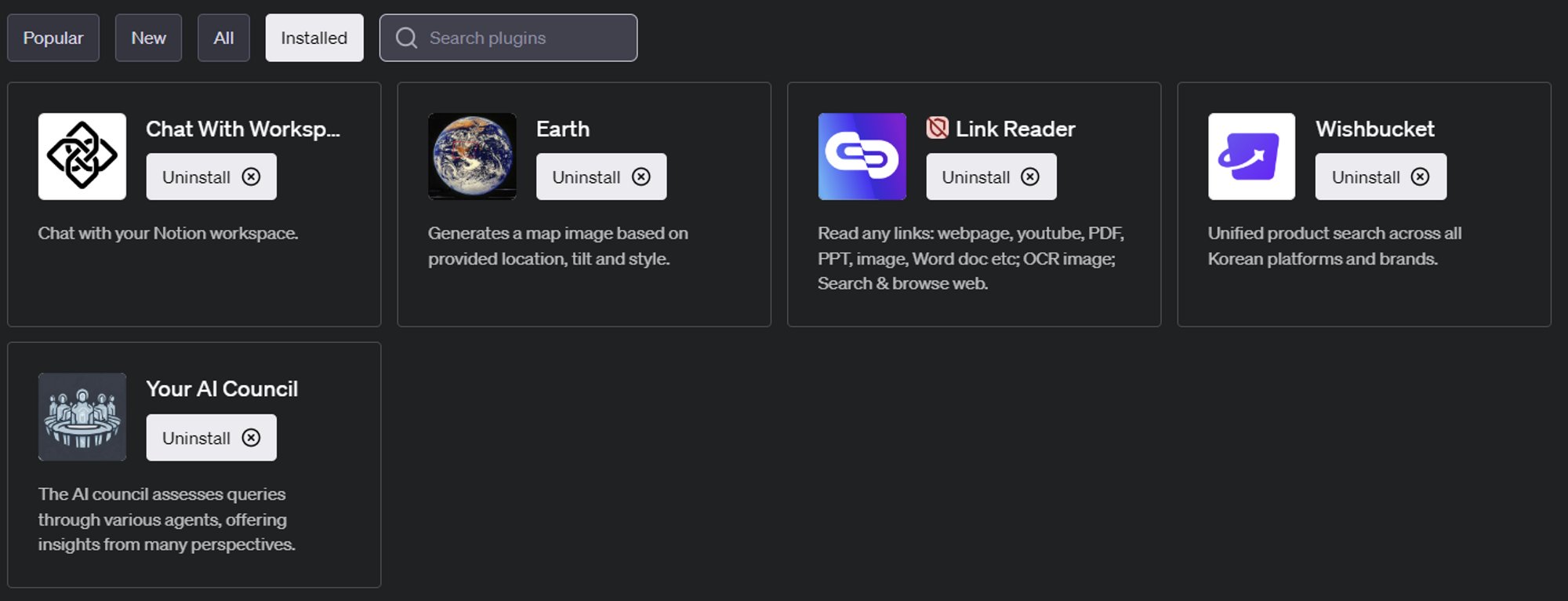Click the "Link Reader" plugin title
The width and height of the screenshot is (1568, 601).
coord(1015,129)
